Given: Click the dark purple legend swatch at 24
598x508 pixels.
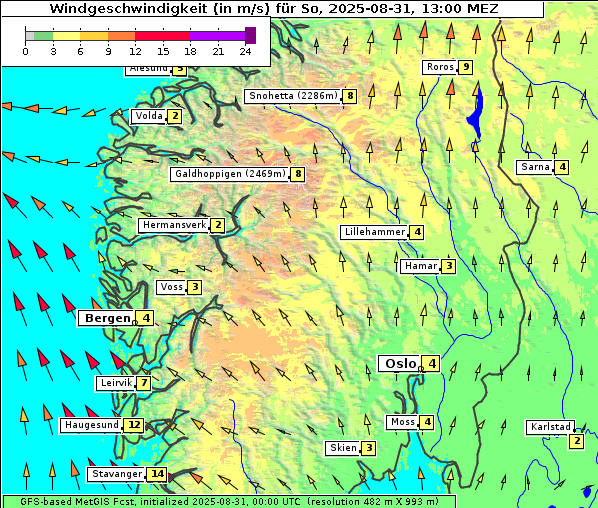Looking at the screenshot, I should tap(251, 35).
